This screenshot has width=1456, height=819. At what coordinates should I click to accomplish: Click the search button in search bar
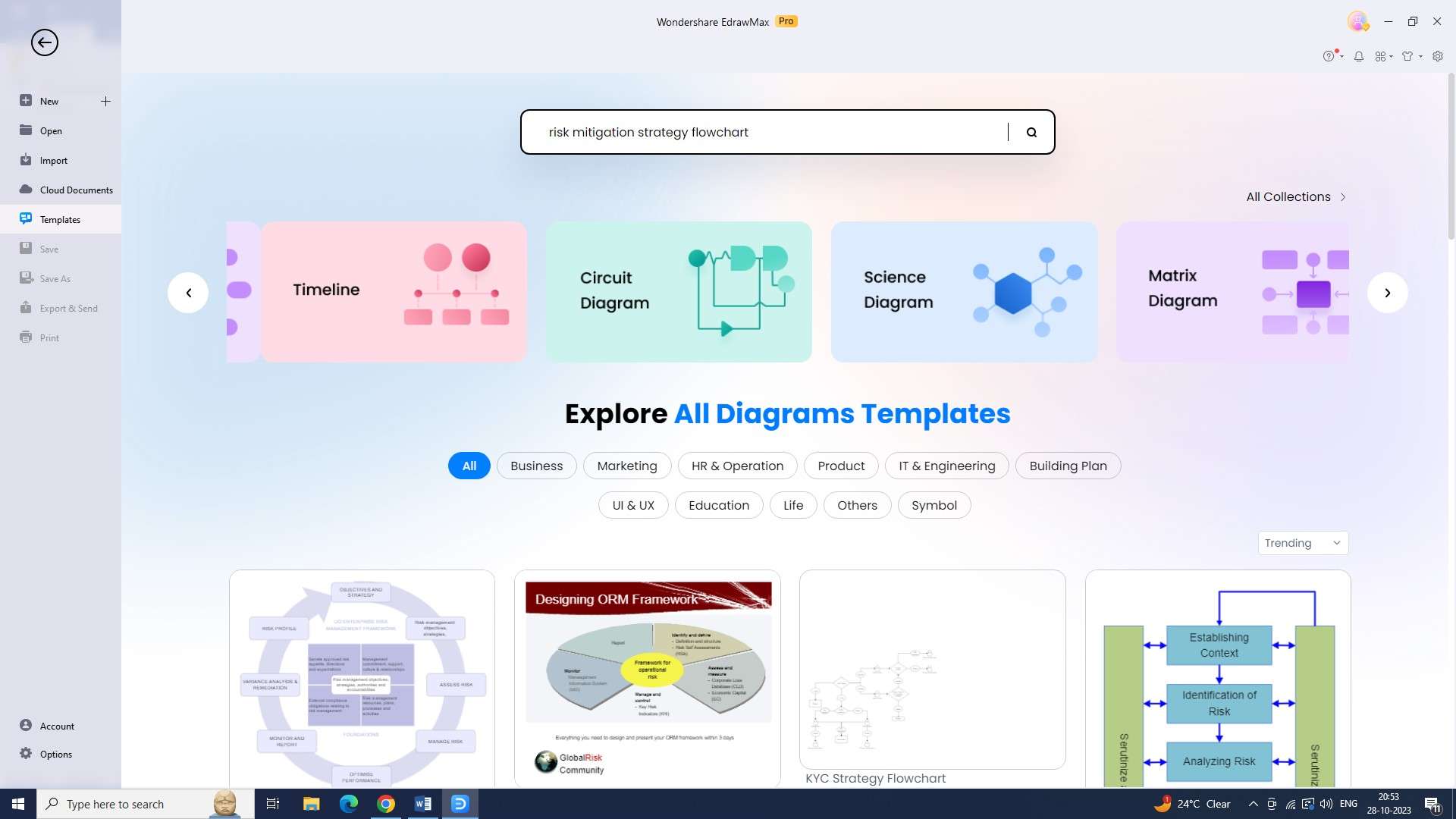pos(1033,132)
